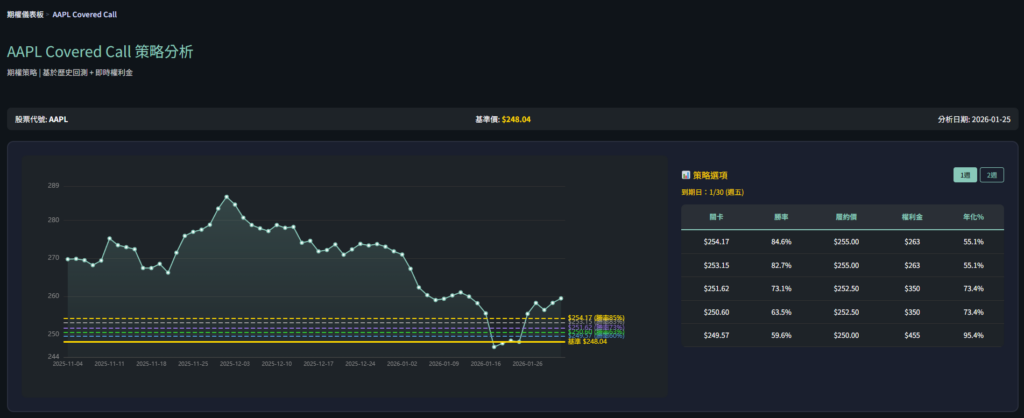
Task: Click the 年化% column header
Action: click(973, 216)
